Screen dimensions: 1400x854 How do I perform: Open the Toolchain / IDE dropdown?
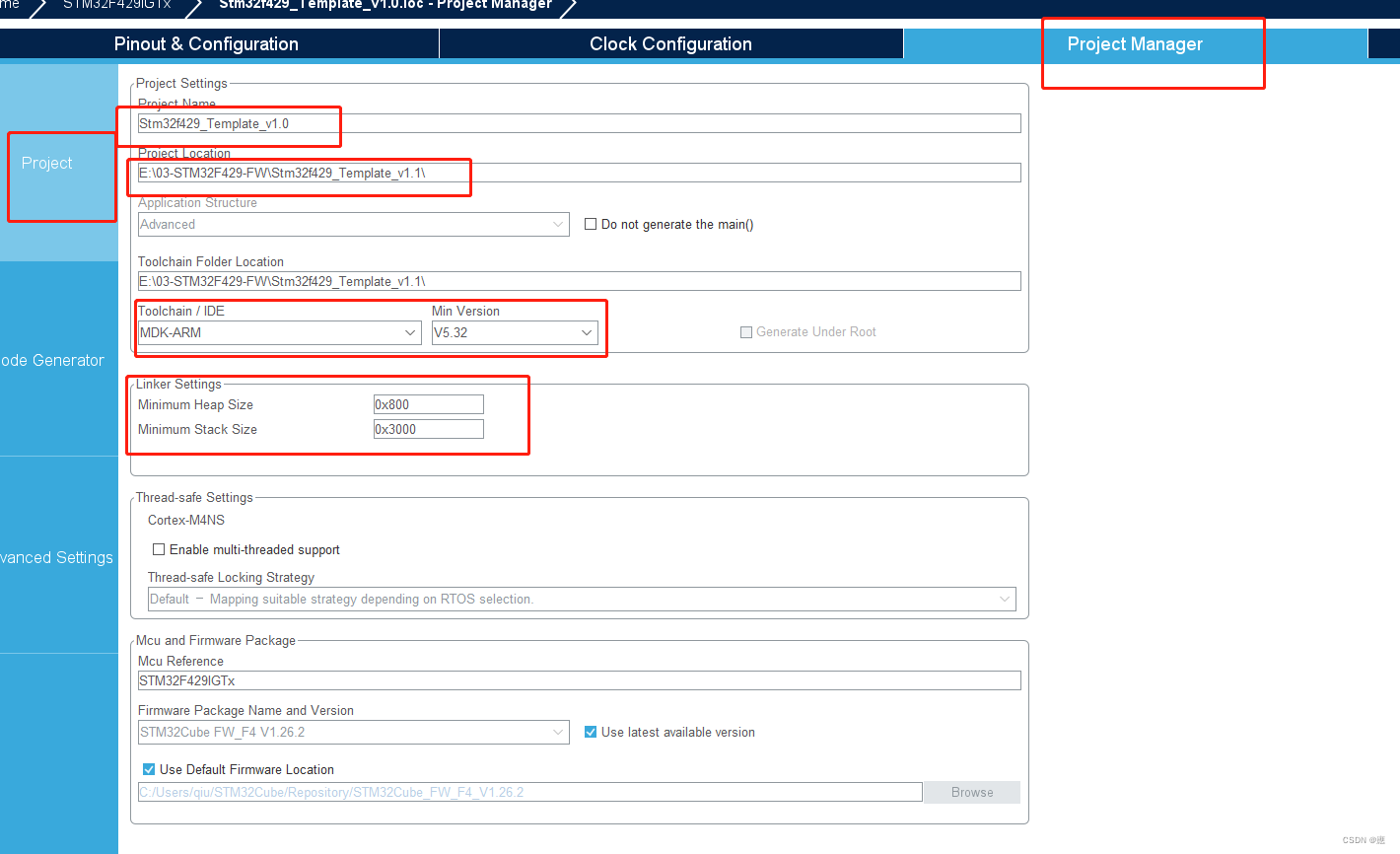279,332
